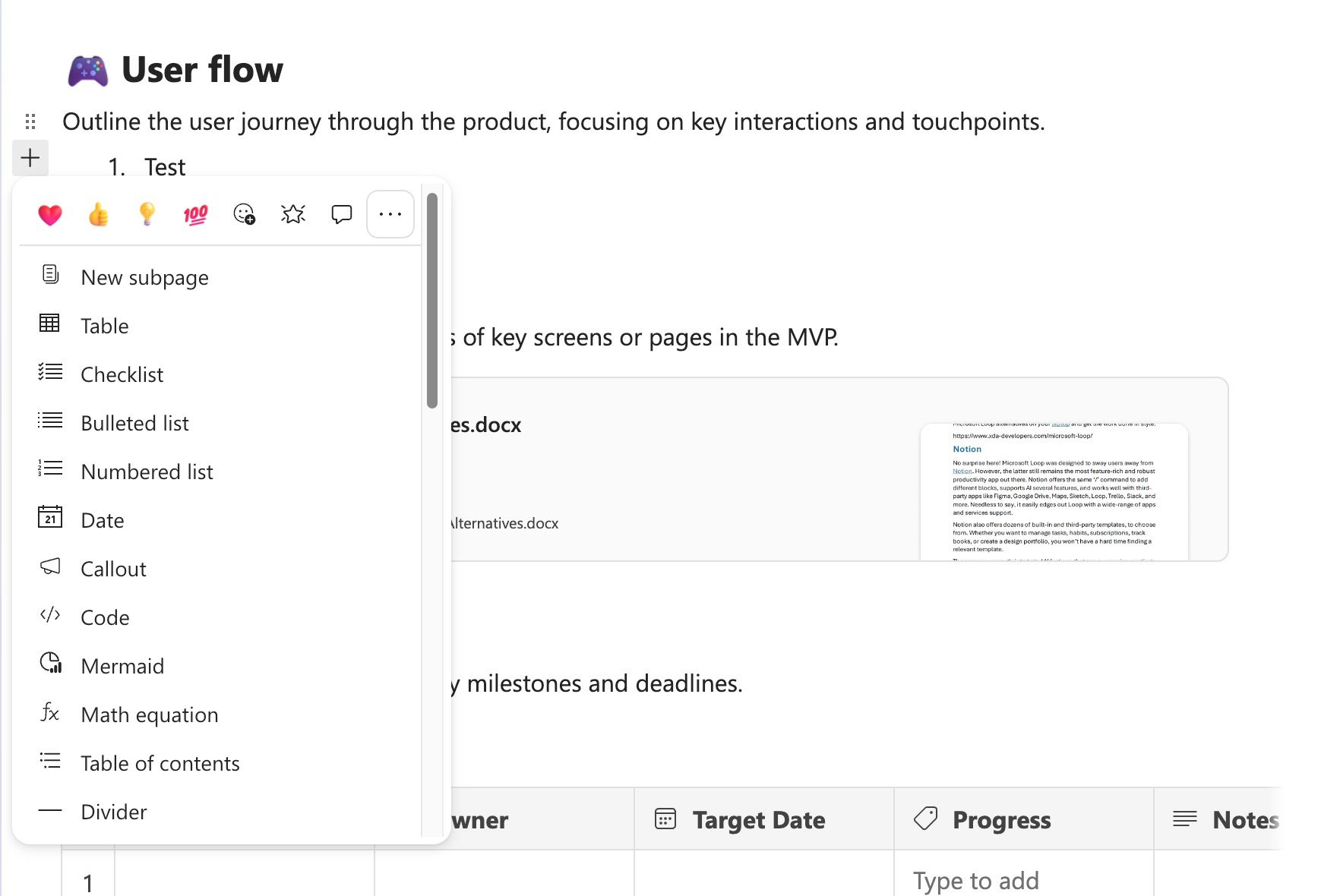Click the Numbered list icon
Screen dimensions: 1340x896
click(x=50, y=469)
